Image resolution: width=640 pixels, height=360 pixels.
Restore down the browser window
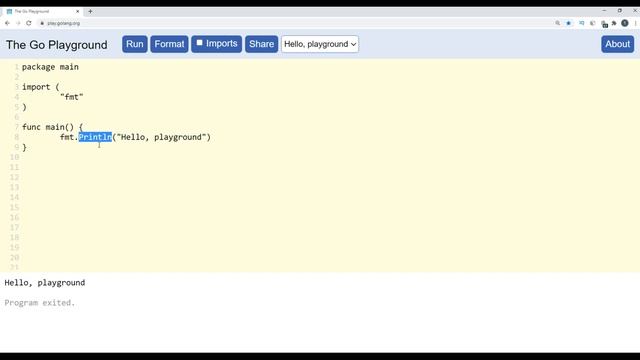pyautogui.click(x=620, y=10)
